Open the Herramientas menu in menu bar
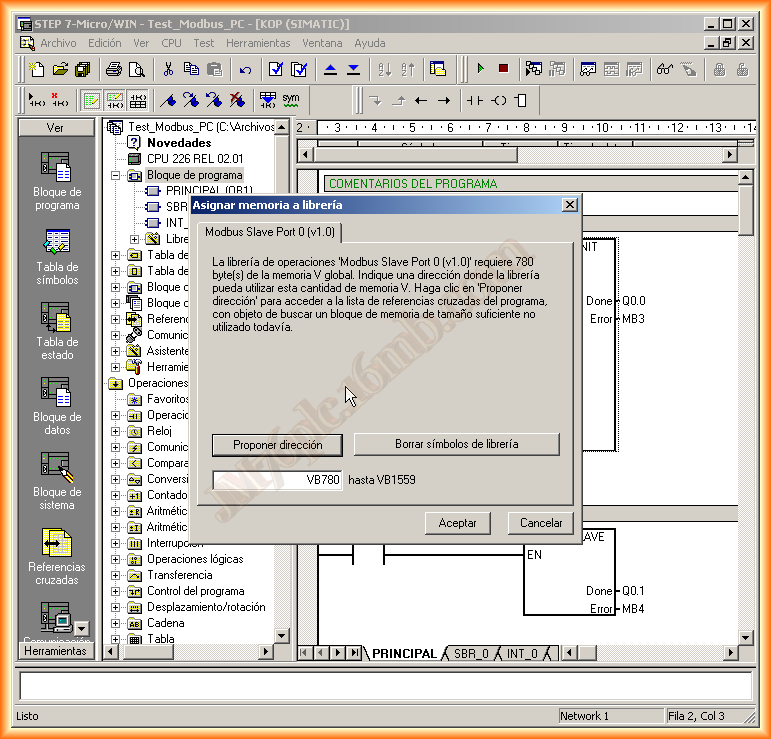The height and width of the screenshot is (739, 771). pos(258,43)
